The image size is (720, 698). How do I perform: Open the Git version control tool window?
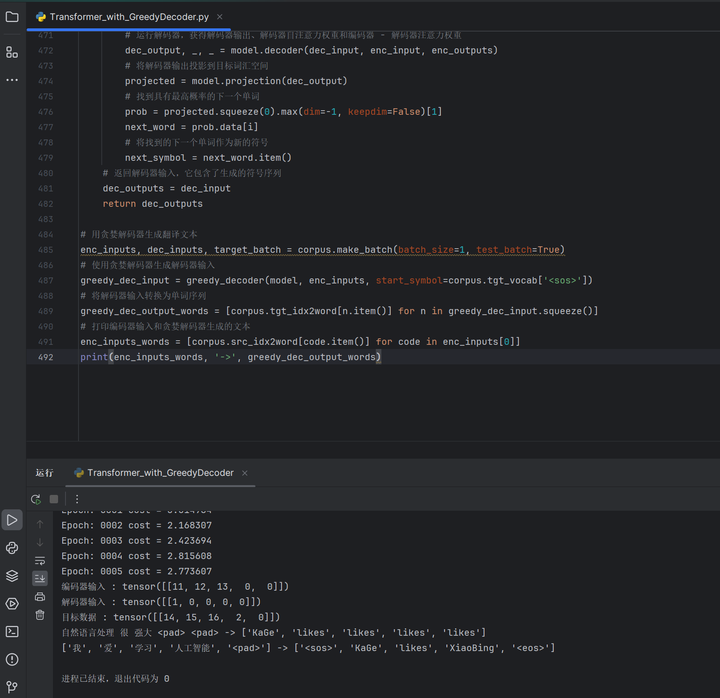12,687
